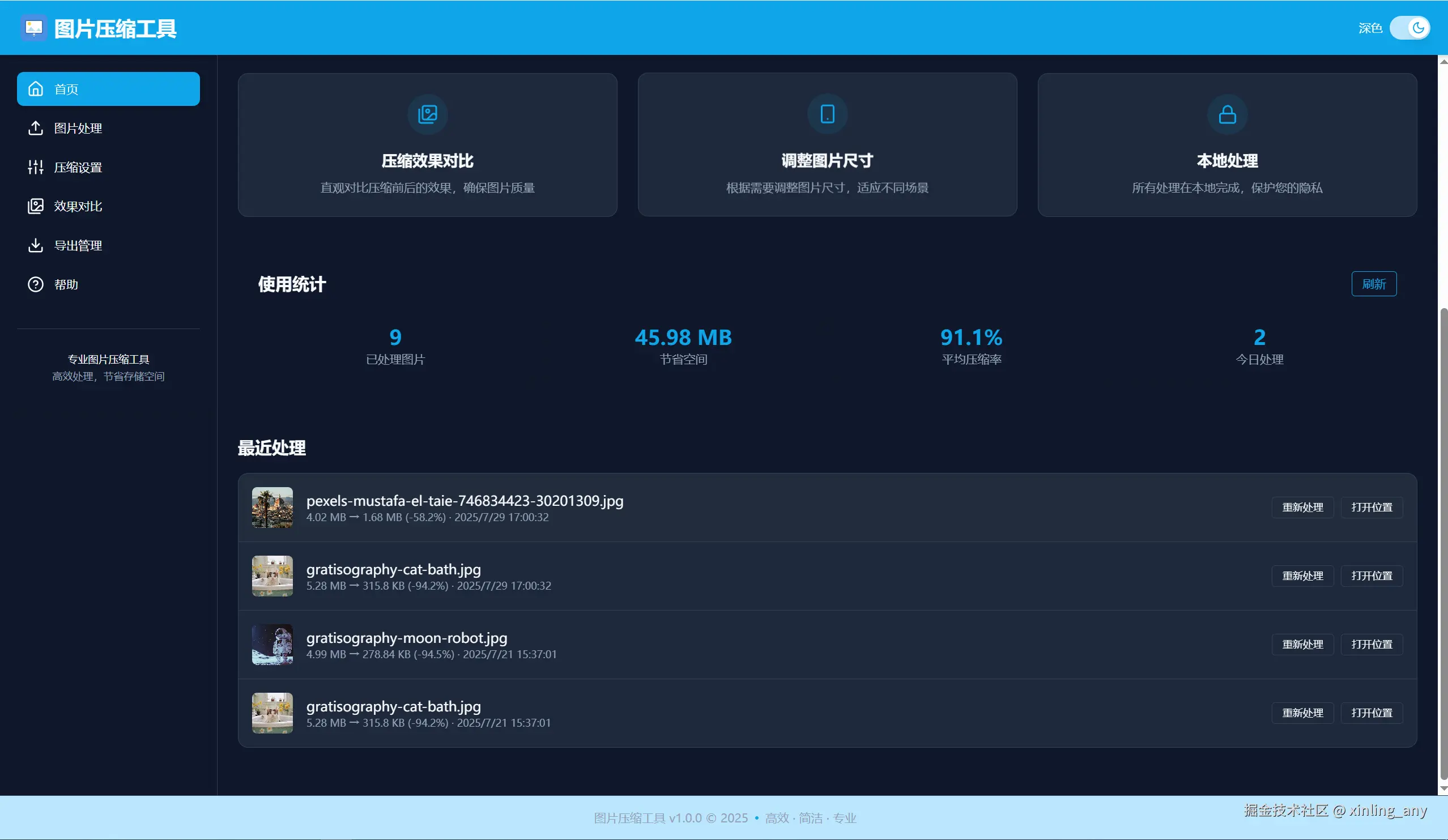
Task: Click the 刷新 button in 使用统计
Action: (x=1373, y=284)
